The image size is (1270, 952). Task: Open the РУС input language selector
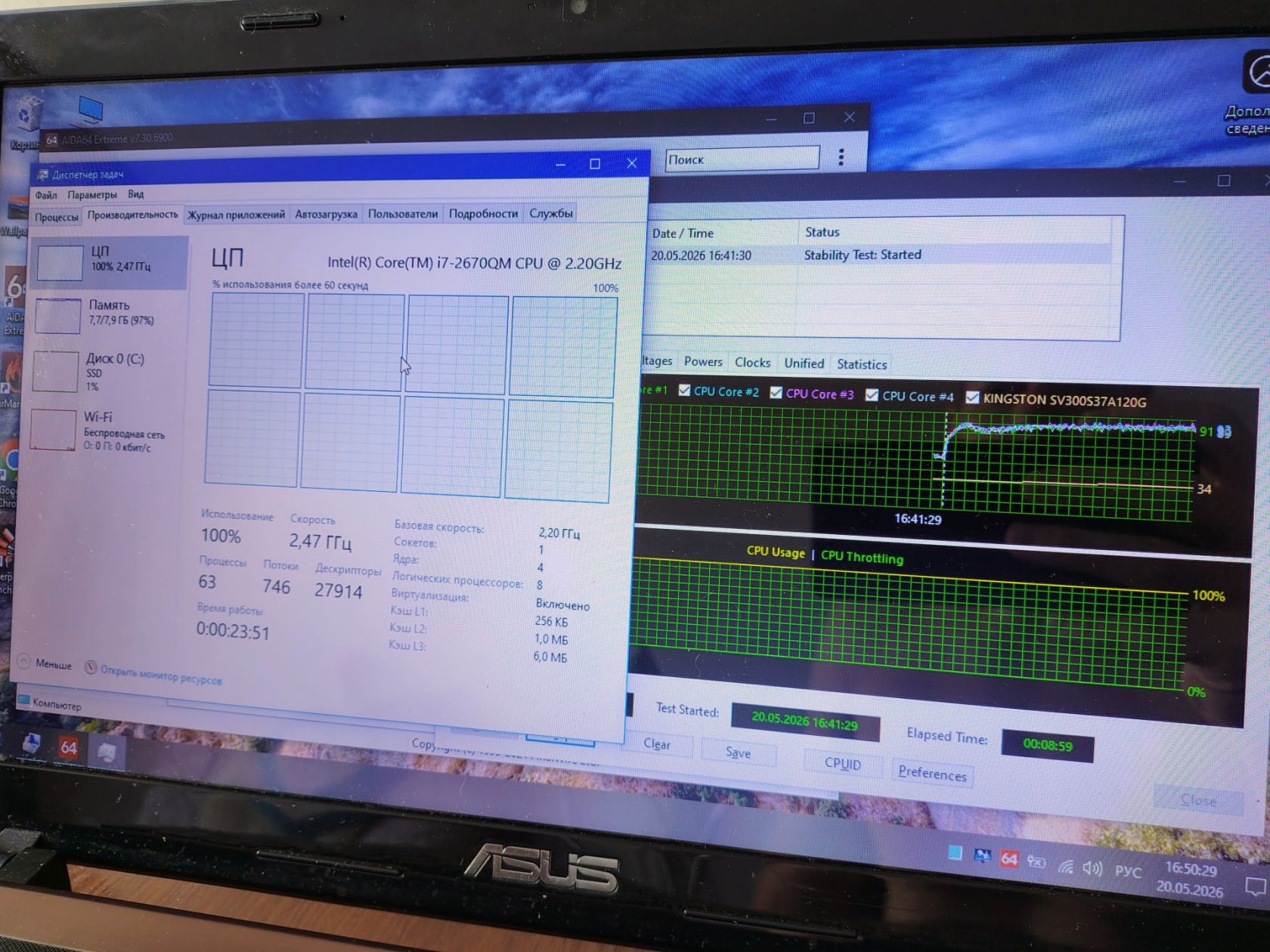tap(1128, 871)
